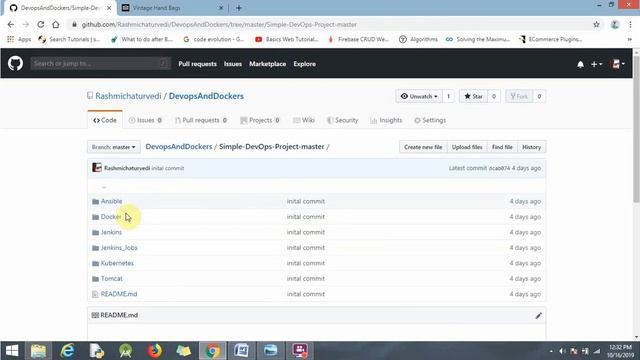The height and width of the screenshot is (360, 640).
Task: Toggle the Unwatch dropdown button
Action: pos(419,96)
